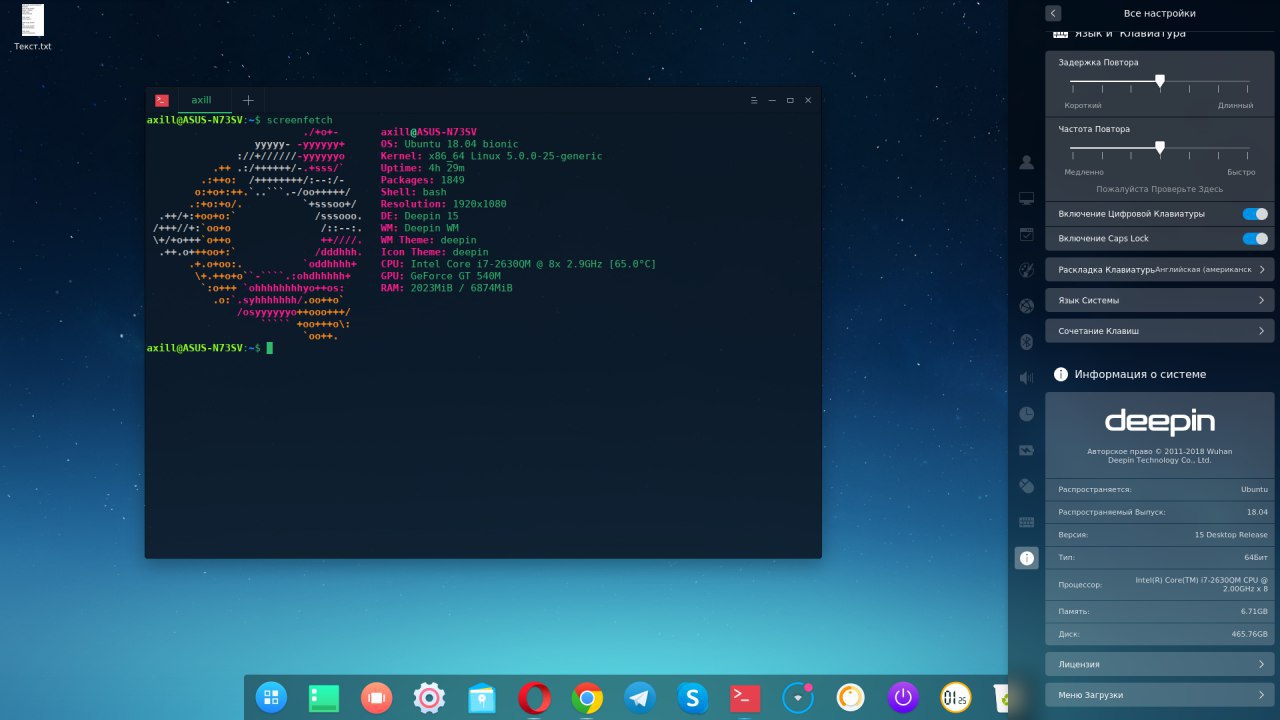Screen dimensions: 1280x720
Task: Toggle Включение Caps Lock switch
Action: click(1255, 239)
